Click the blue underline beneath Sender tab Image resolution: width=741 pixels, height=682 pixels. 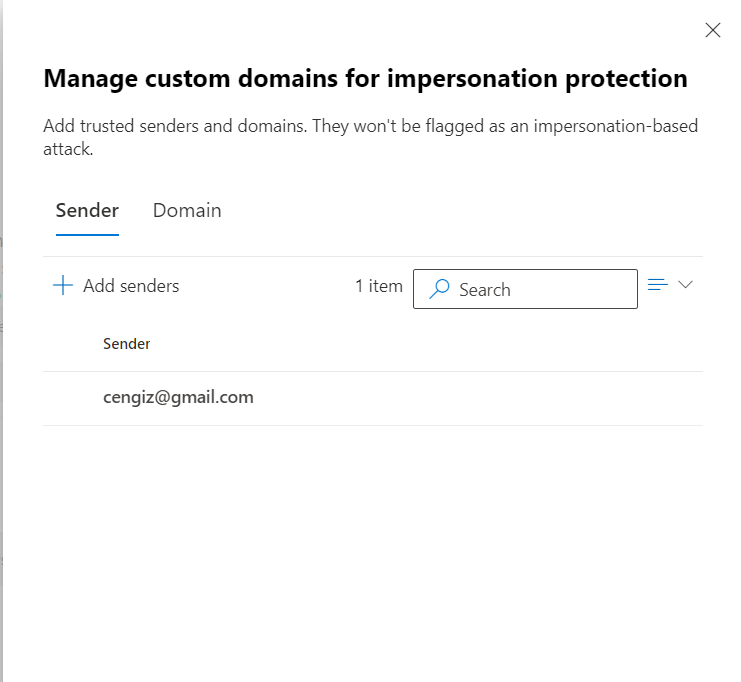click(87, 235)
